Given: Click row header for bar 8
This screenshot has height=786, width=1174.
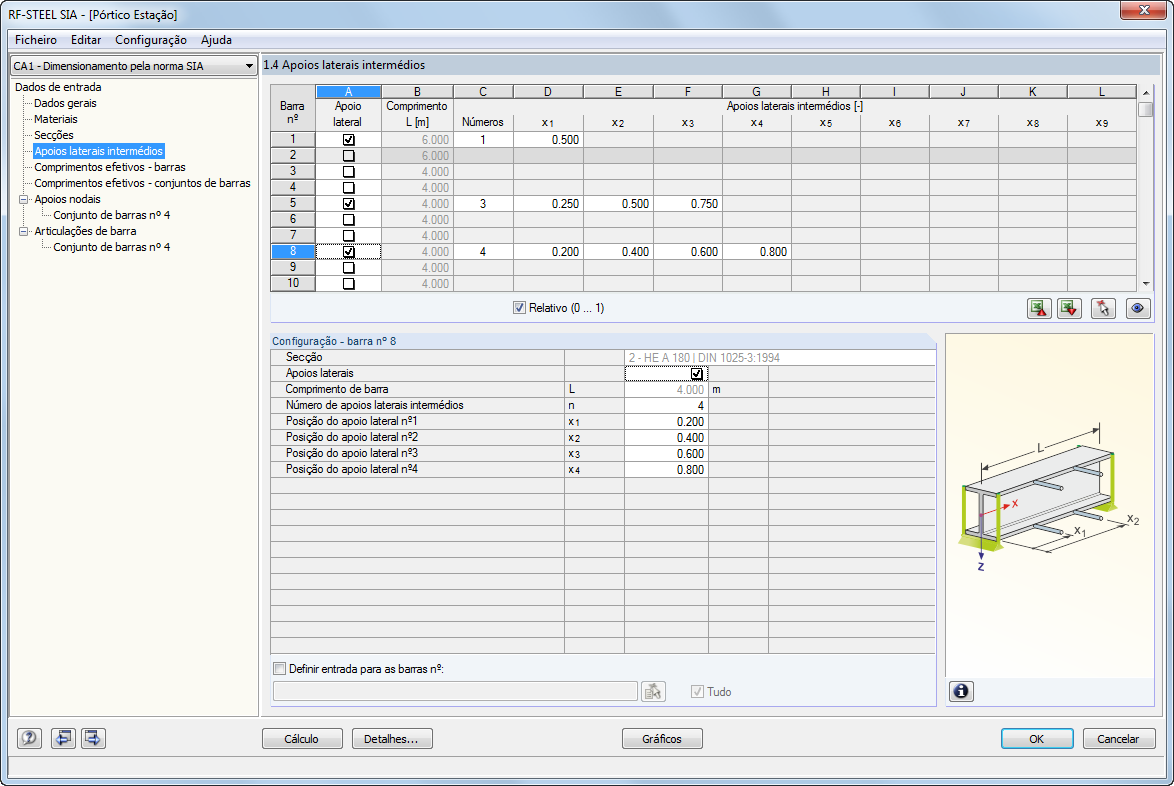Looking at the screenshot, I should pos(293,252).
